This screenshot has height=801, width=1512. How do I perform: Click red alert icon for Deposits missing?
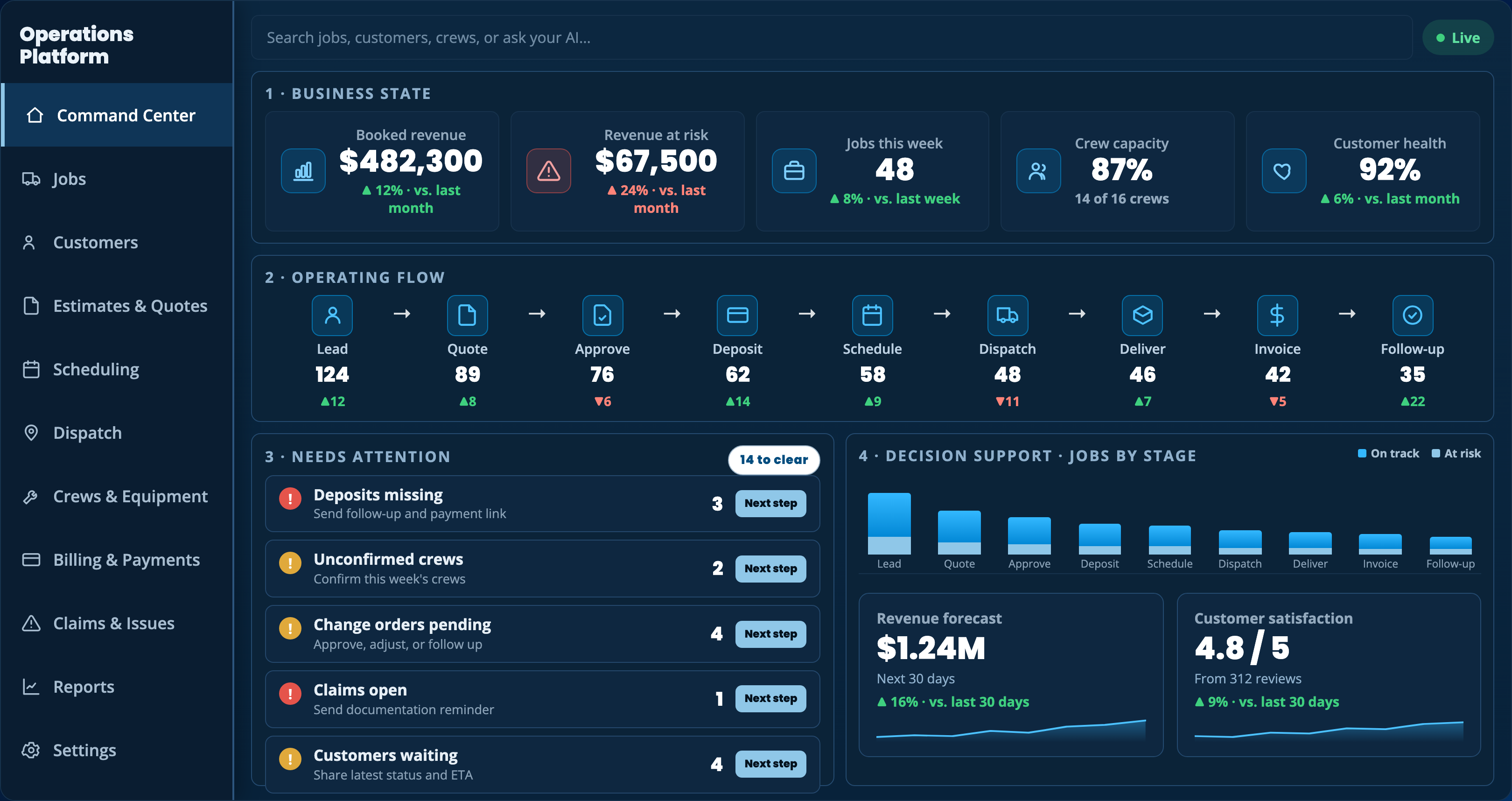pos(290,499)
